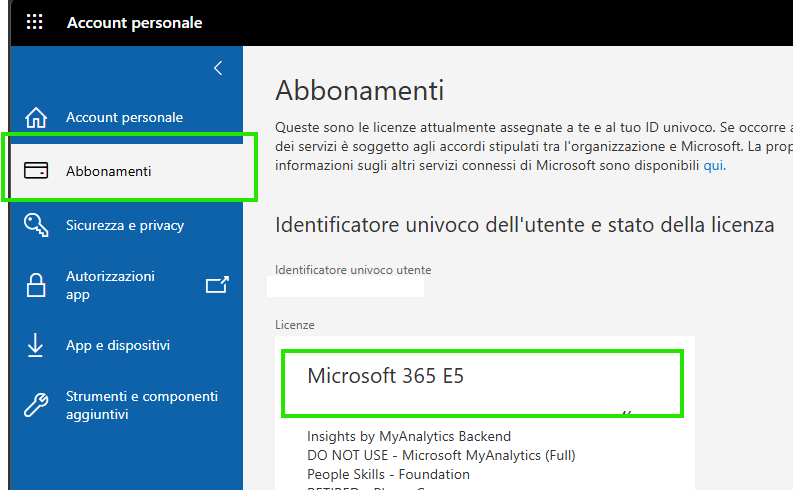Click the Abbonamenti page heading
Viewport: 793px width, 490px height.
(x=360, y=91)
